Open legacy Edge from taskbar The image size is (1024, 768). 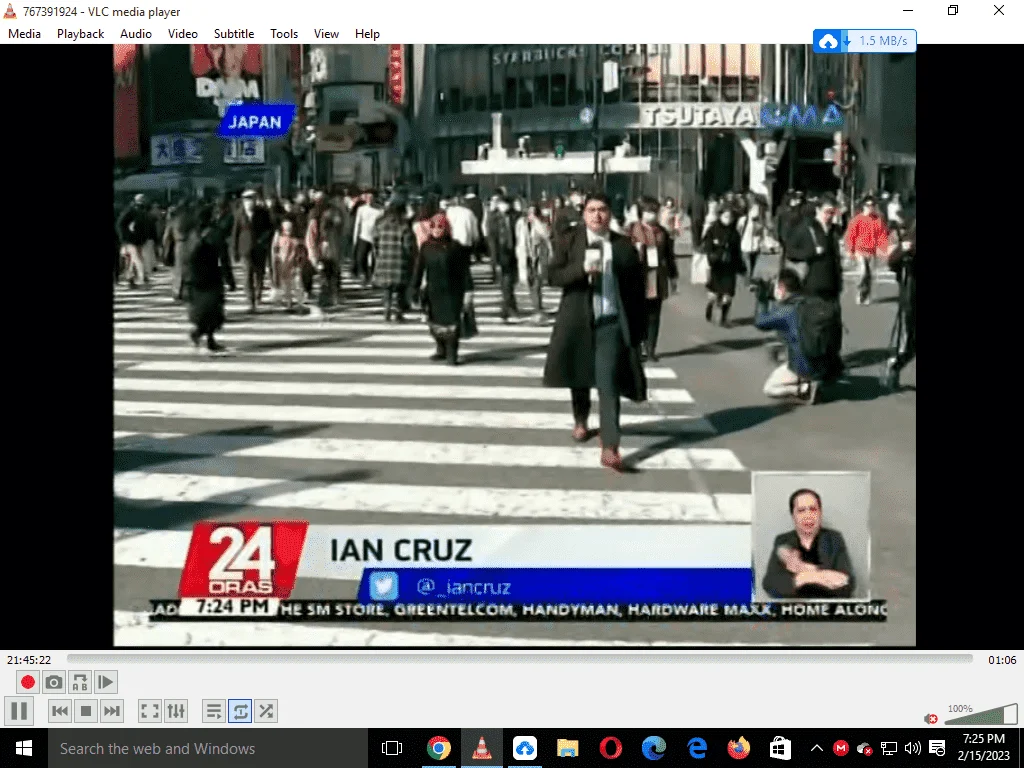pos(697,748)
